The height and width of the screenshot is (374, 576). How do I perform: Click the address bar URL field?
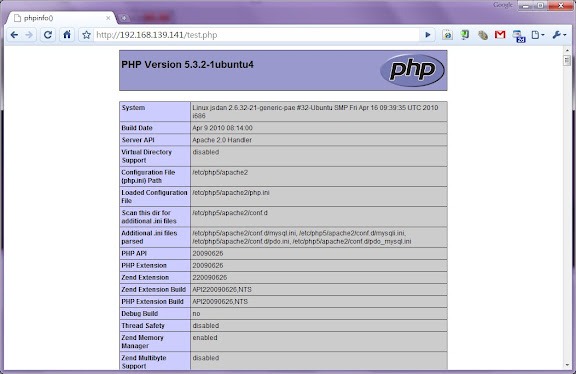[x=257, y=35]
